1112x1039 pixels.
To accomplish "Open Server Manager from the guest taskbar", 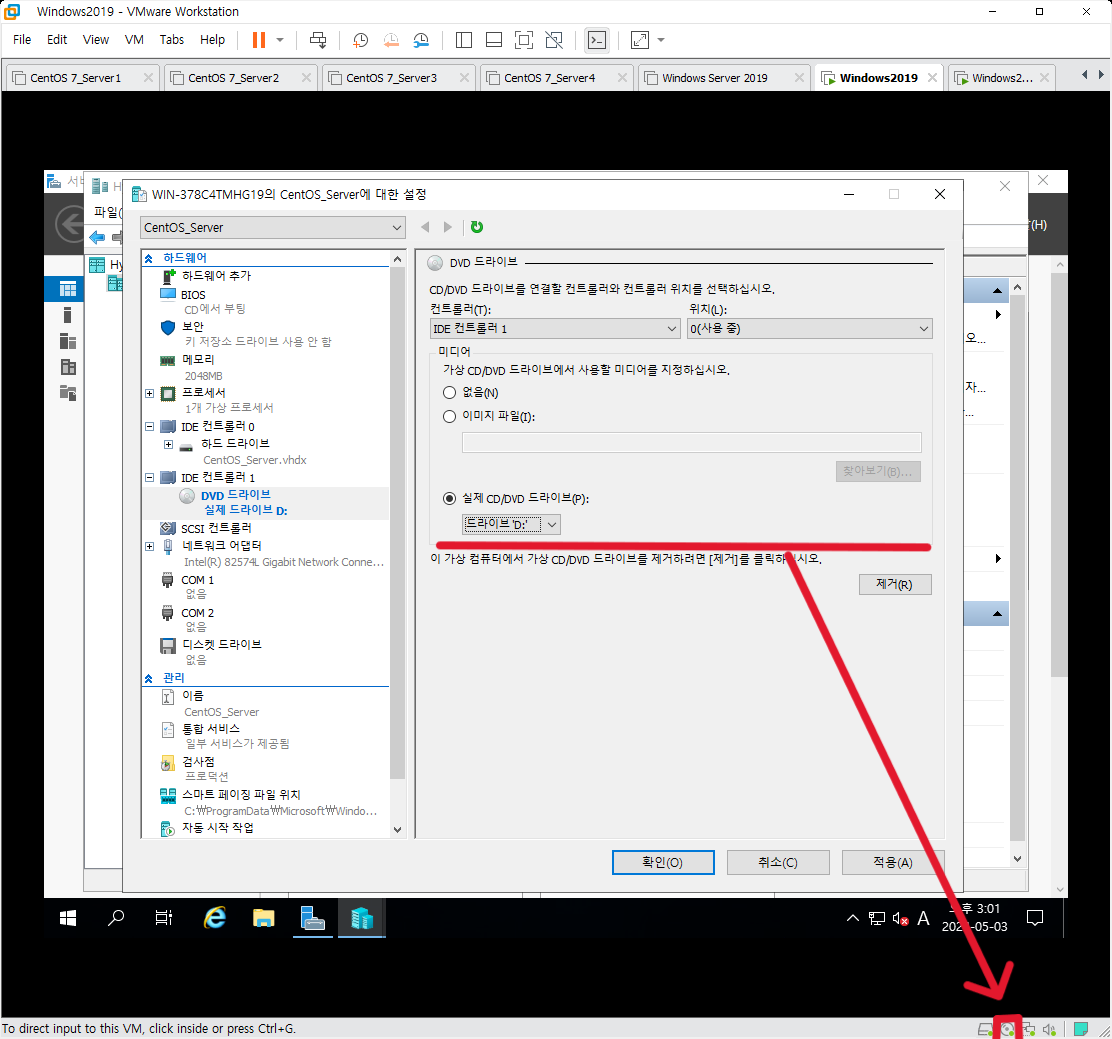I will point(313,918).
